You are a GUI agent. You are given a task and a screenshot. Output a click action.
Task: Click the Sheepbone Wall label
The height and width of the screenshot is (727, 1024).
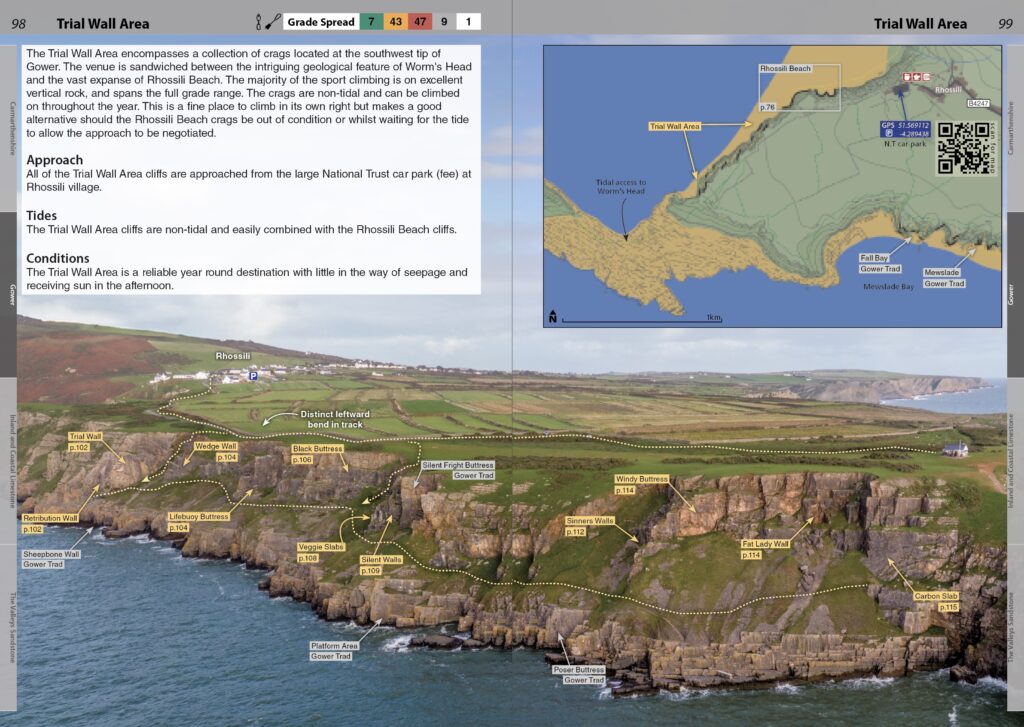pos(51,554)
